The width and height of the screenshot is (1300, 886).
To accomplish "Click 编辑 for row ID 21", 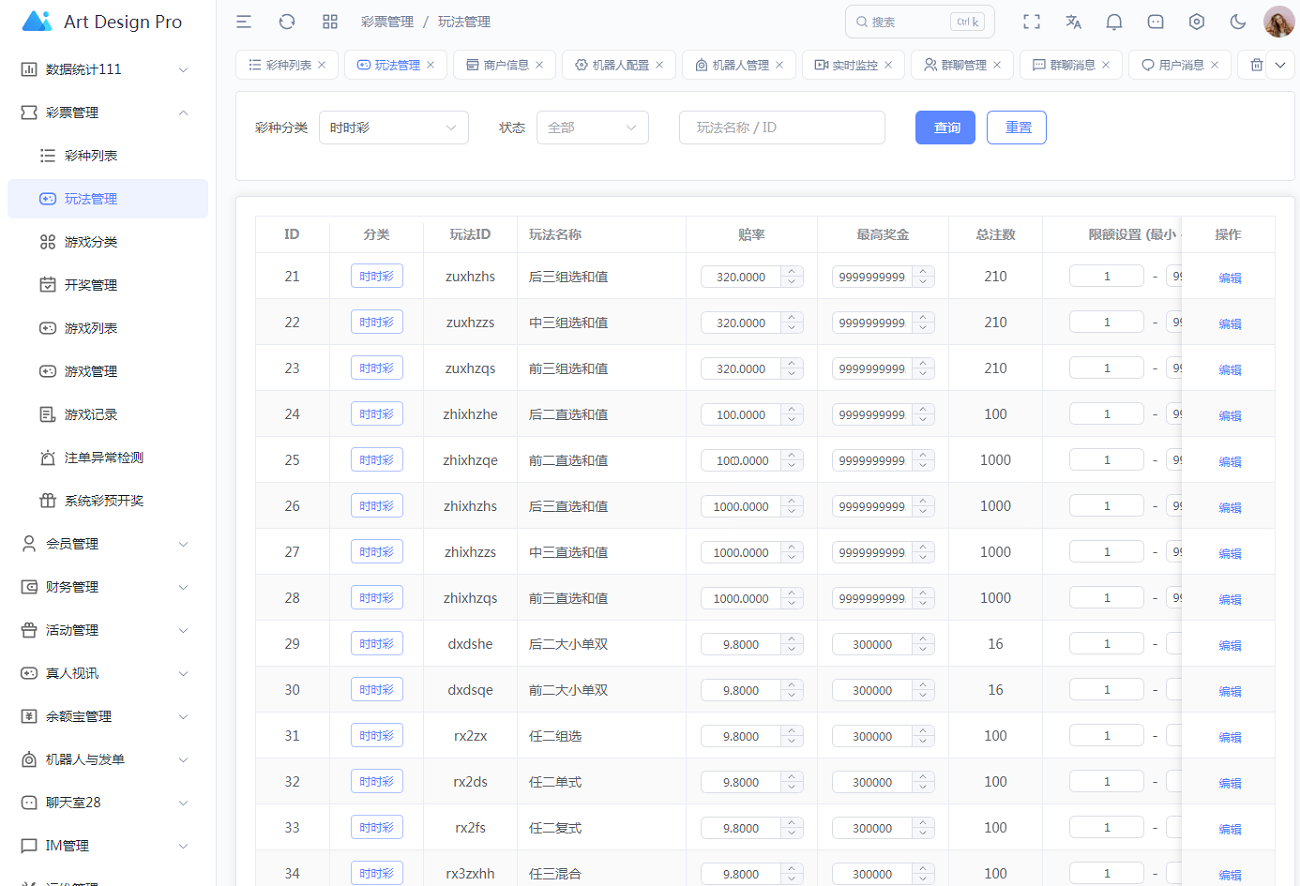I will pos(1229,278).
